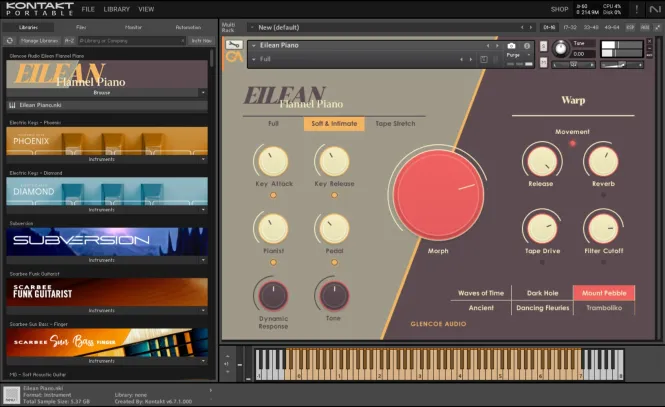Toggle the orange dot under Key Attack
The height and width of the screenshot is (407, 665).
point(273,195)
